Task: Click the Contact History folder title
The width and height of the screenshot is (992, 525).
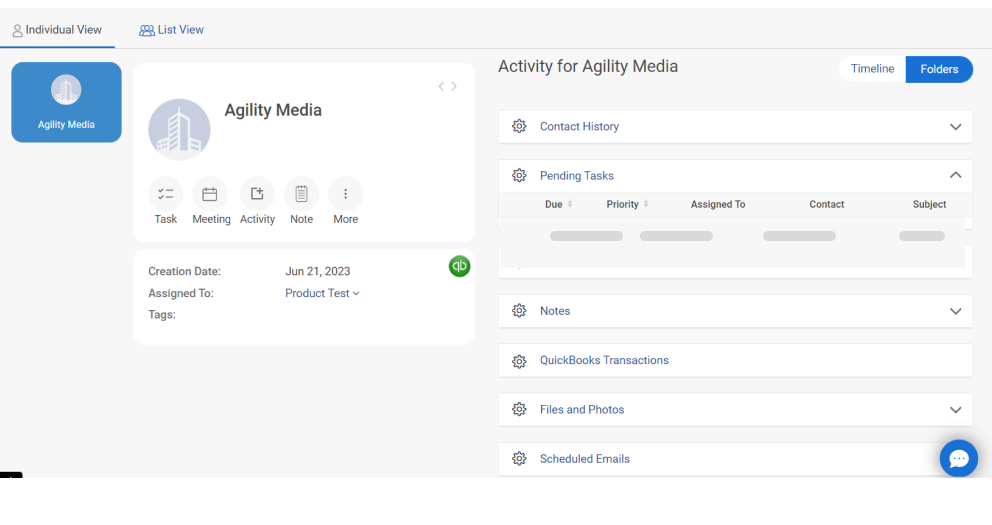Action: 579,127
